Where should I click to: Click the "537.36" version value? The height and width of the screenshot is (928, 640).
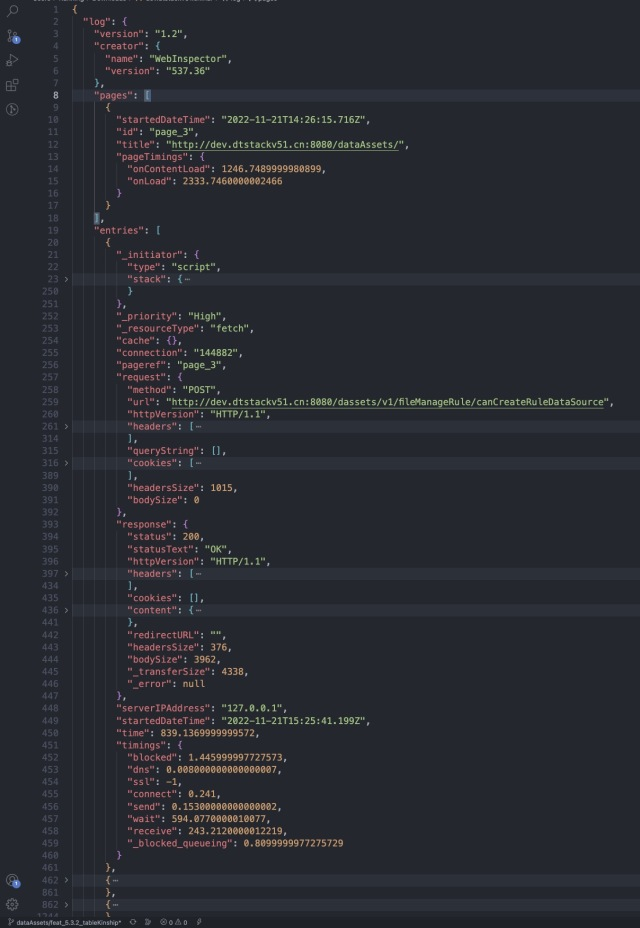pyautogui.click(x=188, y=71)
